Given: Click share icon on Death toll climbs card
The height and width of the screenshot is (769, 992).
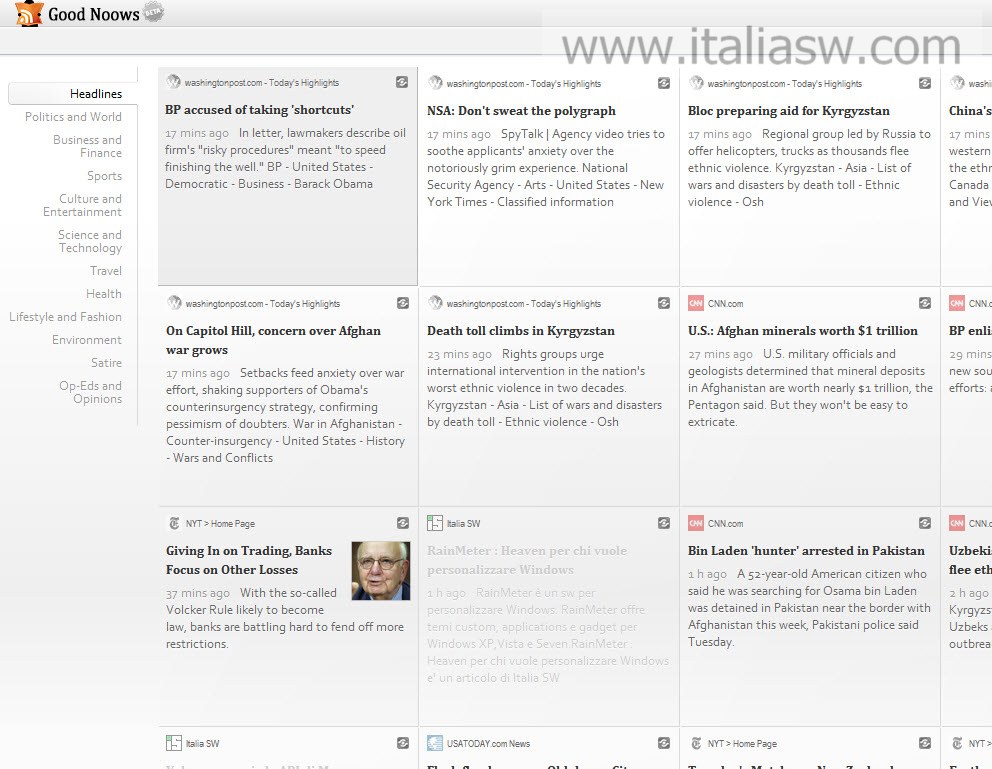Looking at the screenshot, I should [x=664, y=303].
